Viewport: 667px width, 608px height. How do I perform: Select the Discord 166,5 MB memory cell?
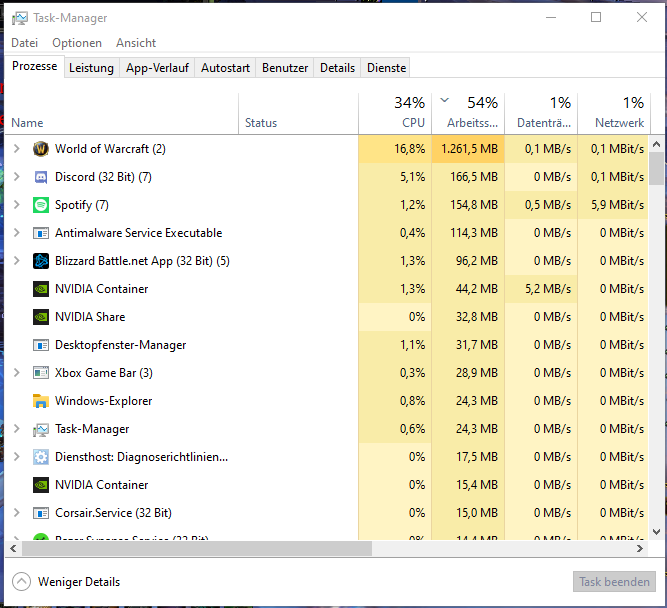468,177
